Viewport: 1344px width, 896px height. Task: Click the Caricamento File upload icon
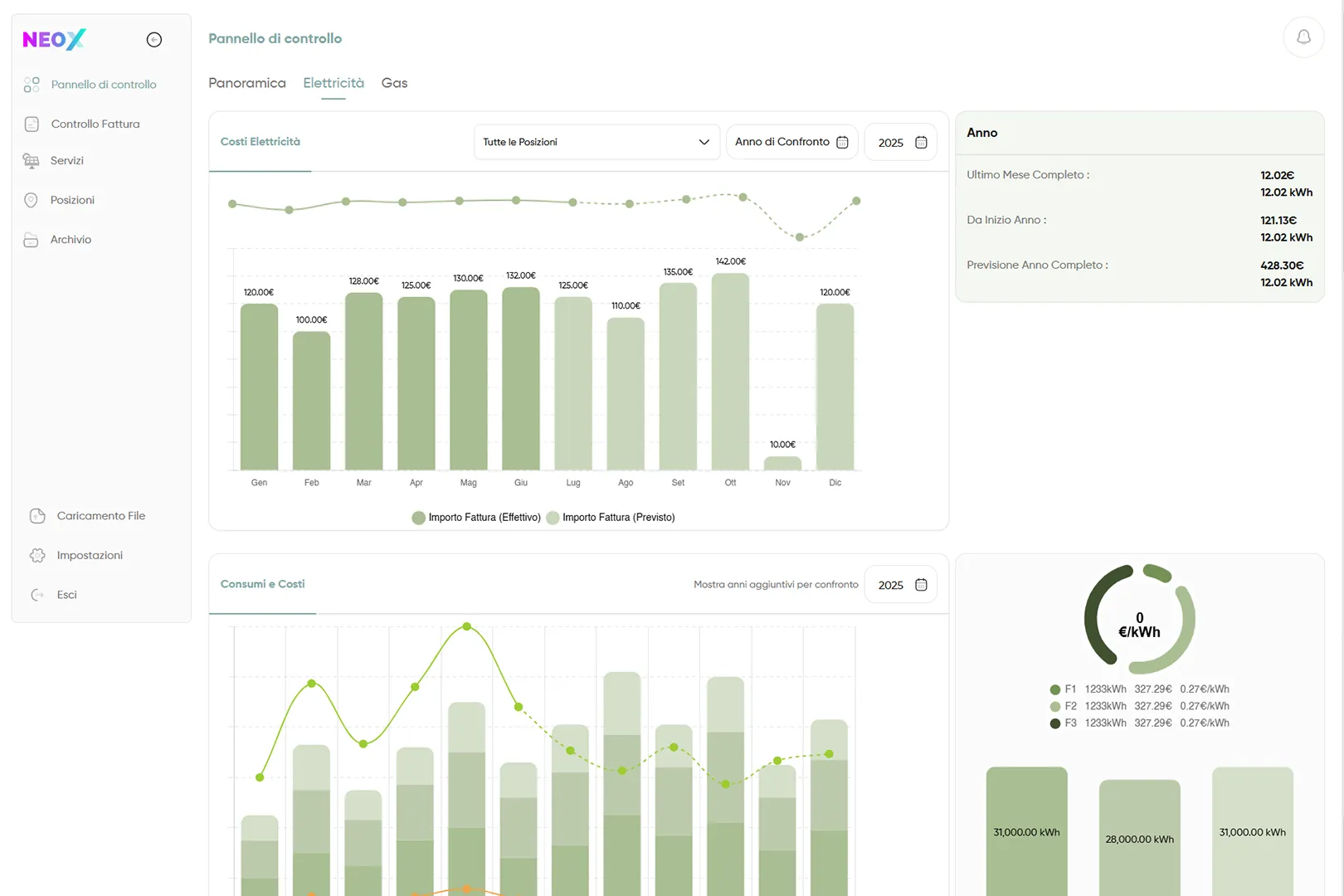click(37, 516)
